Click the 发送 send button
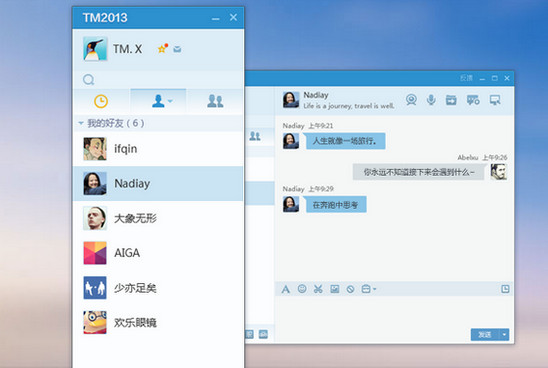The width and height of the screenshot is (548, 368). [485, 334]
